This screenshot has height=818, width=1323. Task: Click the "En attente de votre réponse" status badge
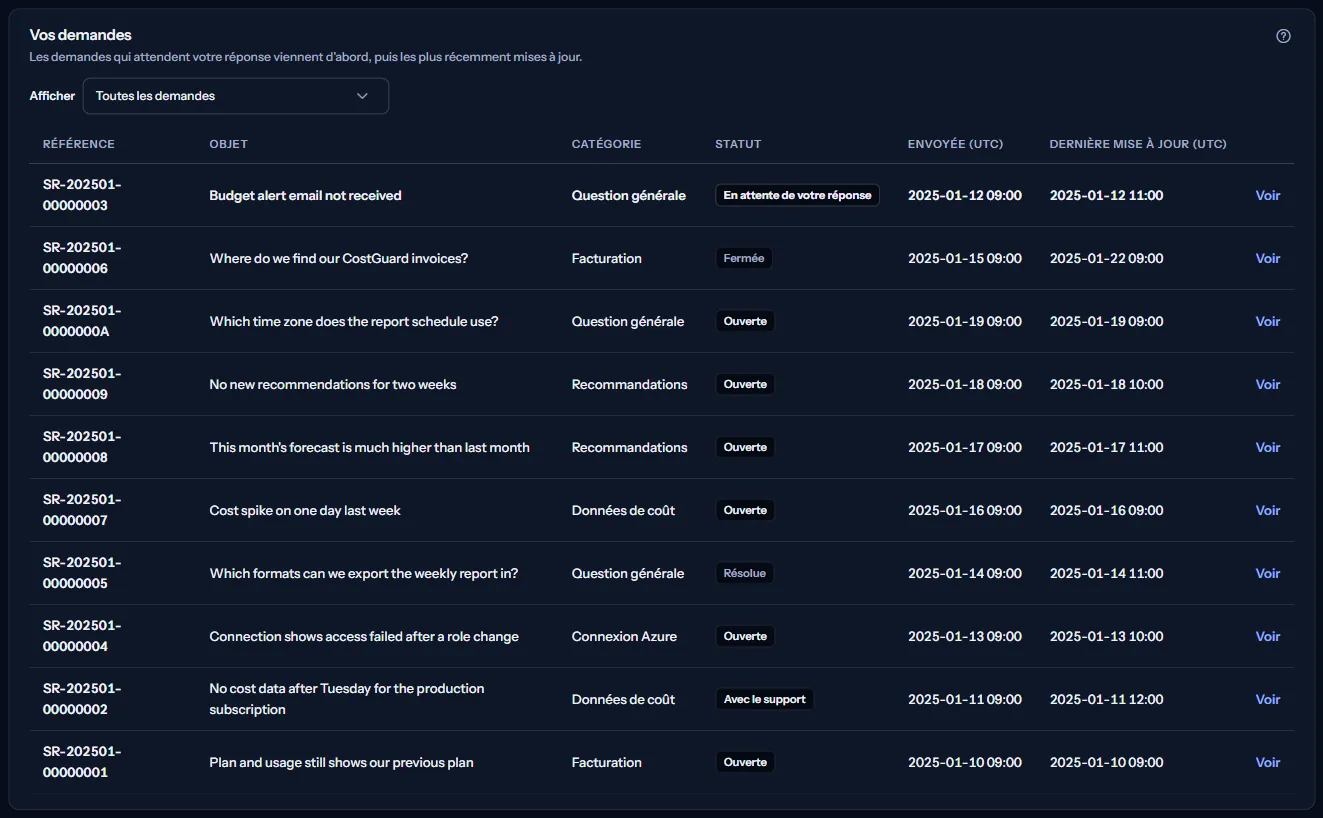click(x=797, y=196)
